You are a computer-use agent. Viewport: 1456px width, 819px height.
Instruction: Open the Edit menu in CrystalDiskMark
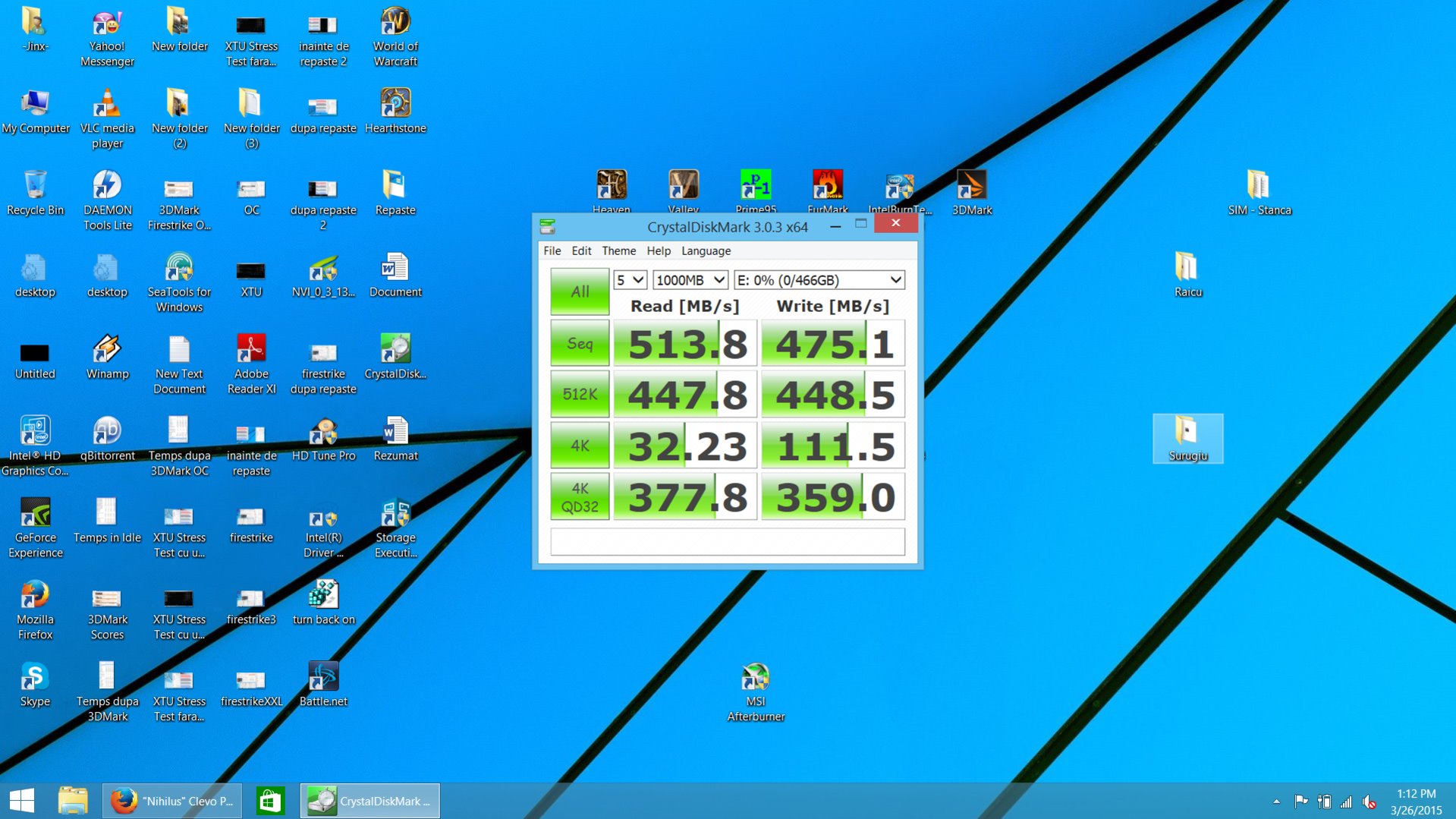(581, 250)
